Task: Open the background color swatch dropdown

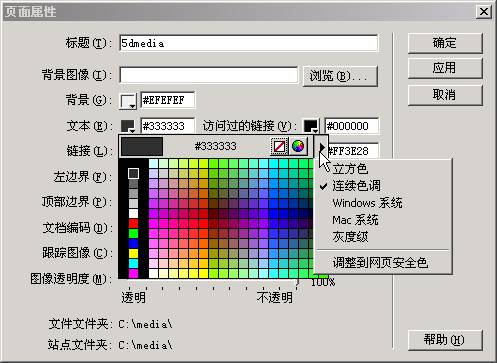Action: (128, 101)
